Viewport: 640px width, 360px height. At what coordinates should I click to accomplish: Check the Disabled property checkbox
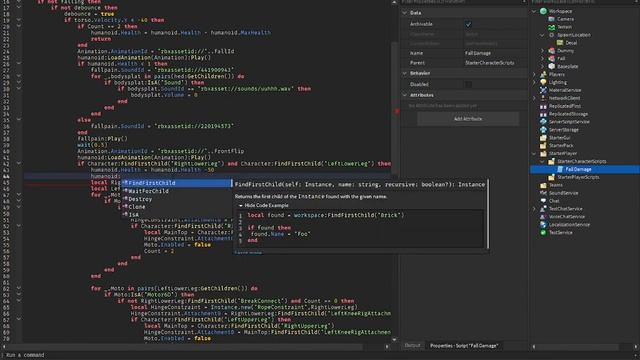coord(468,84)
